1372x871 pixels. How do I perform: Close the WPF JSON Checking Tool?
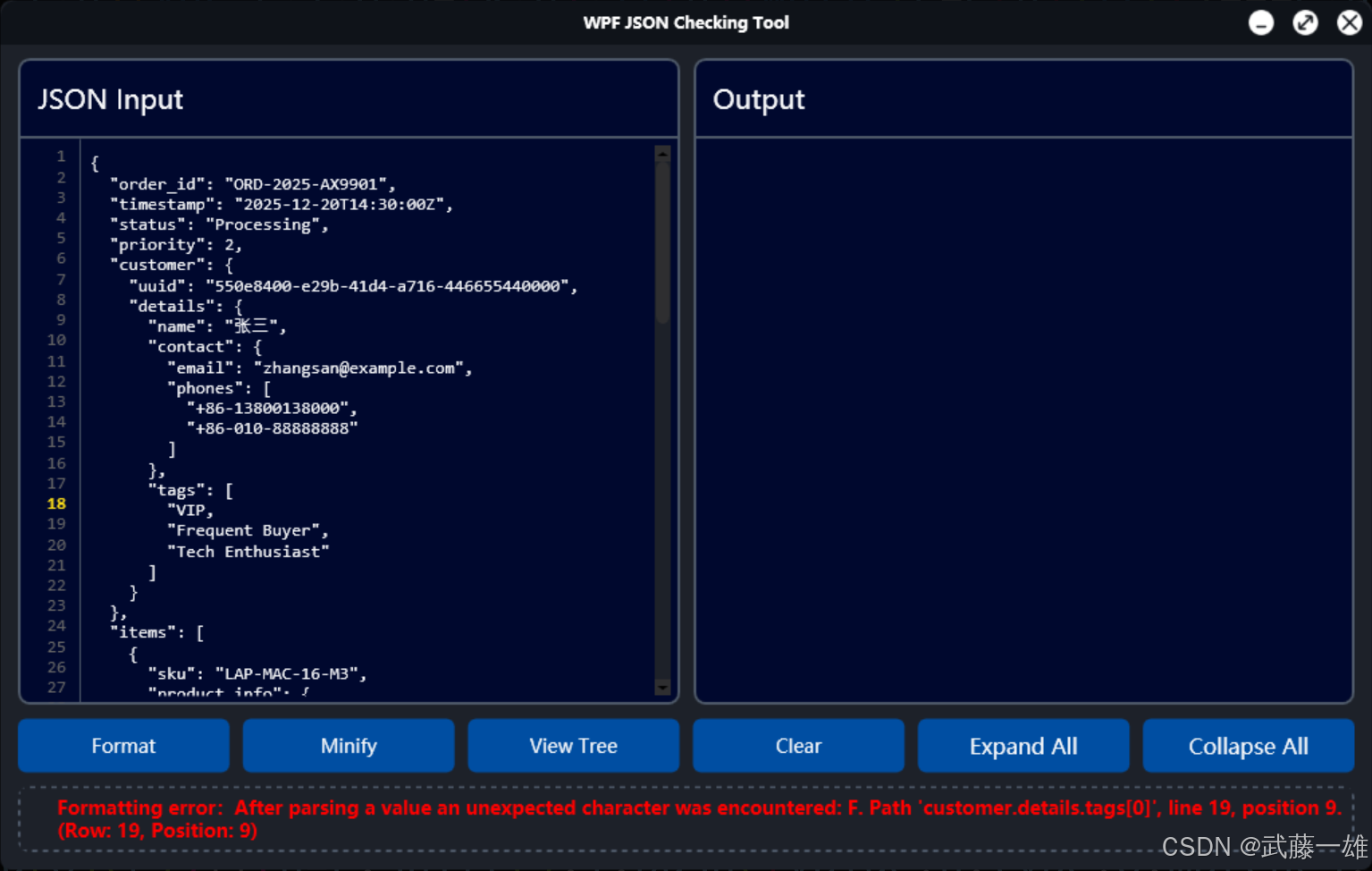point(1350,22)
